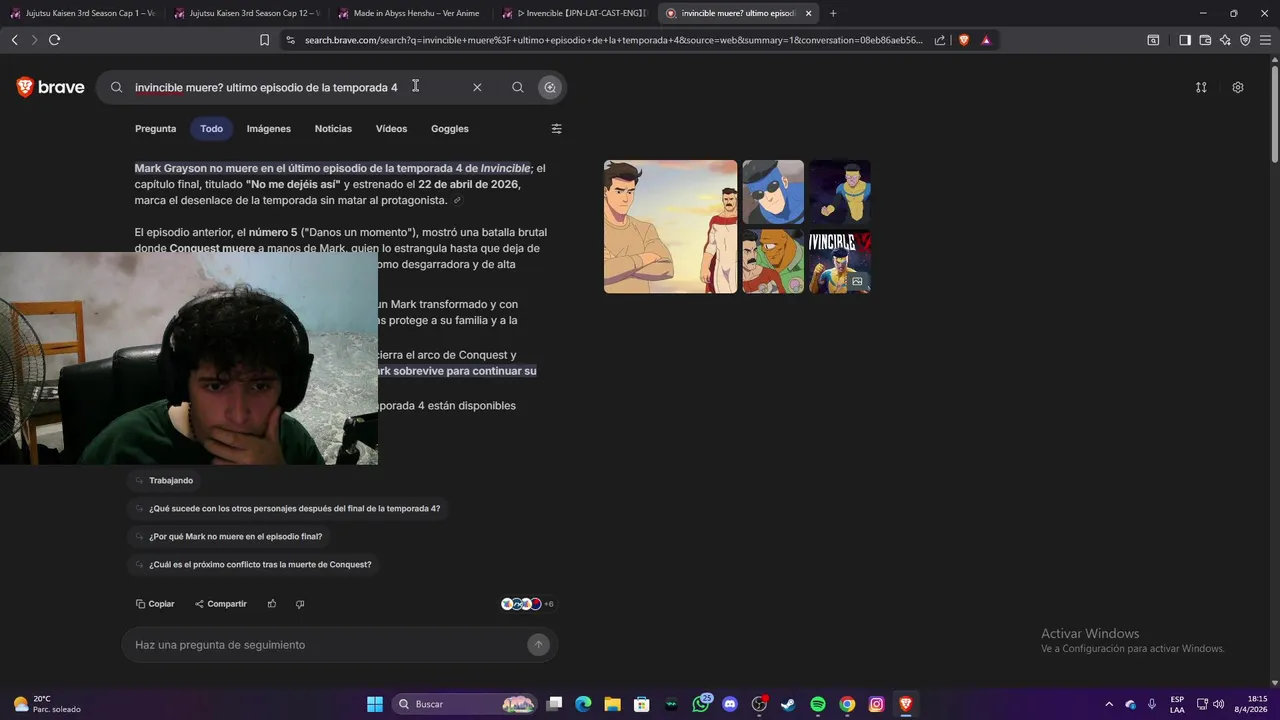Open search filters slider icon
The image size is (1280, 720).
557,128
